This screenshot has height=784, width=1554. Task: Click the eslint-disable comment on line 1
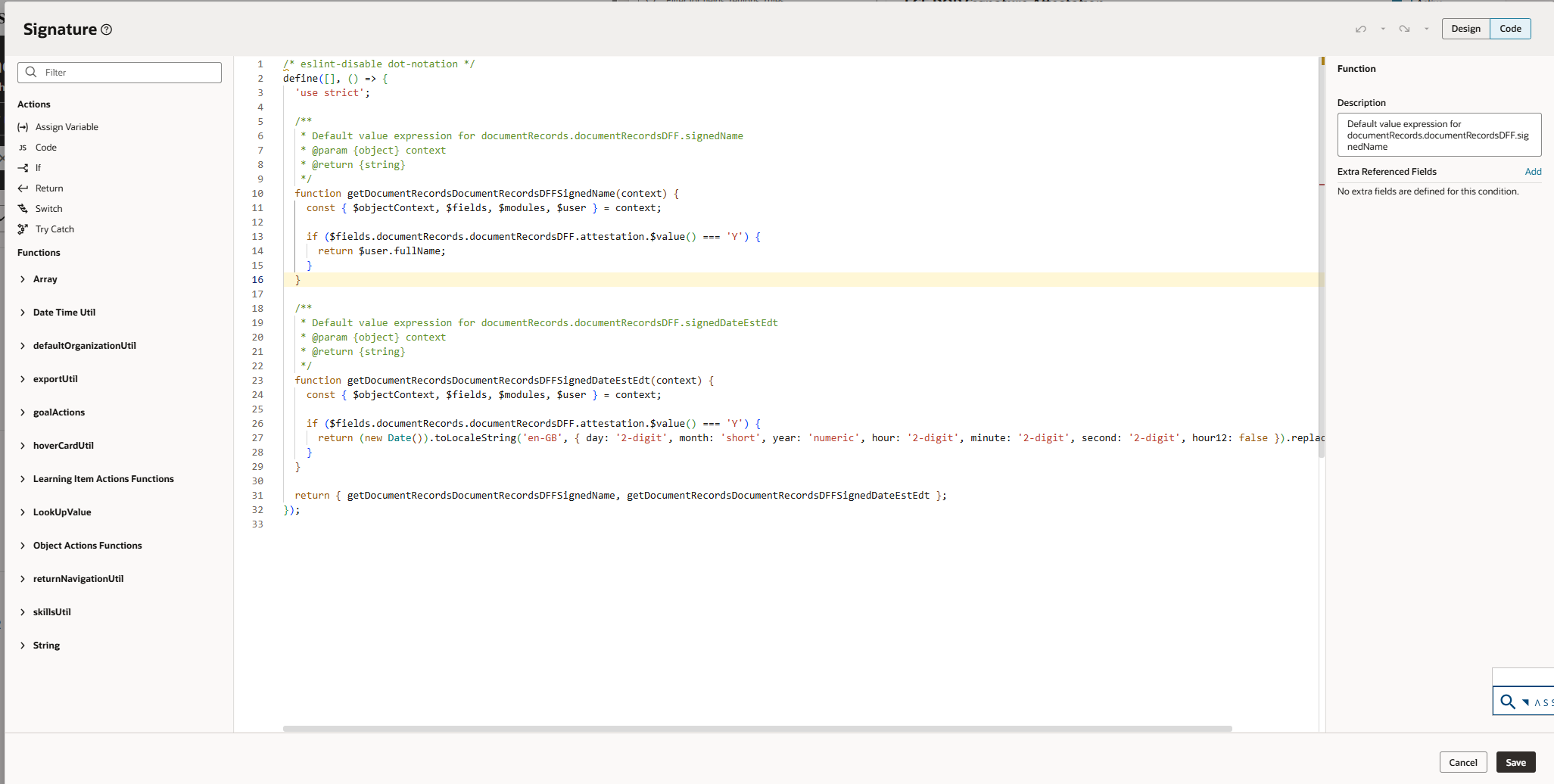pyautogui.click(x=379, y=64)
